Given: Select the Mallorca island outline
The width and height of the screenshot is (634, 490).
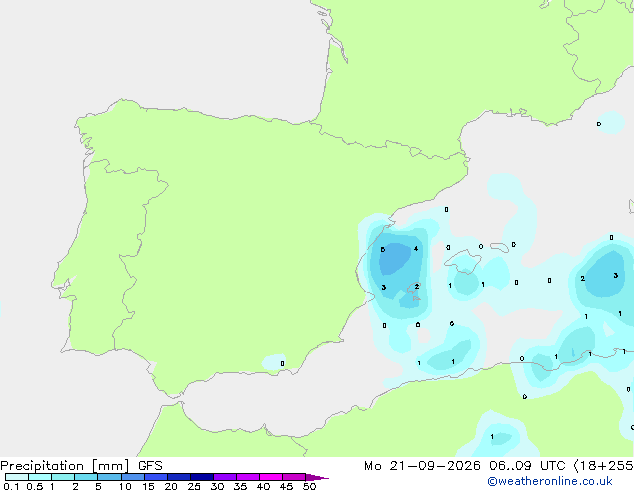Looking at the screenshot, I should [464, 262].
